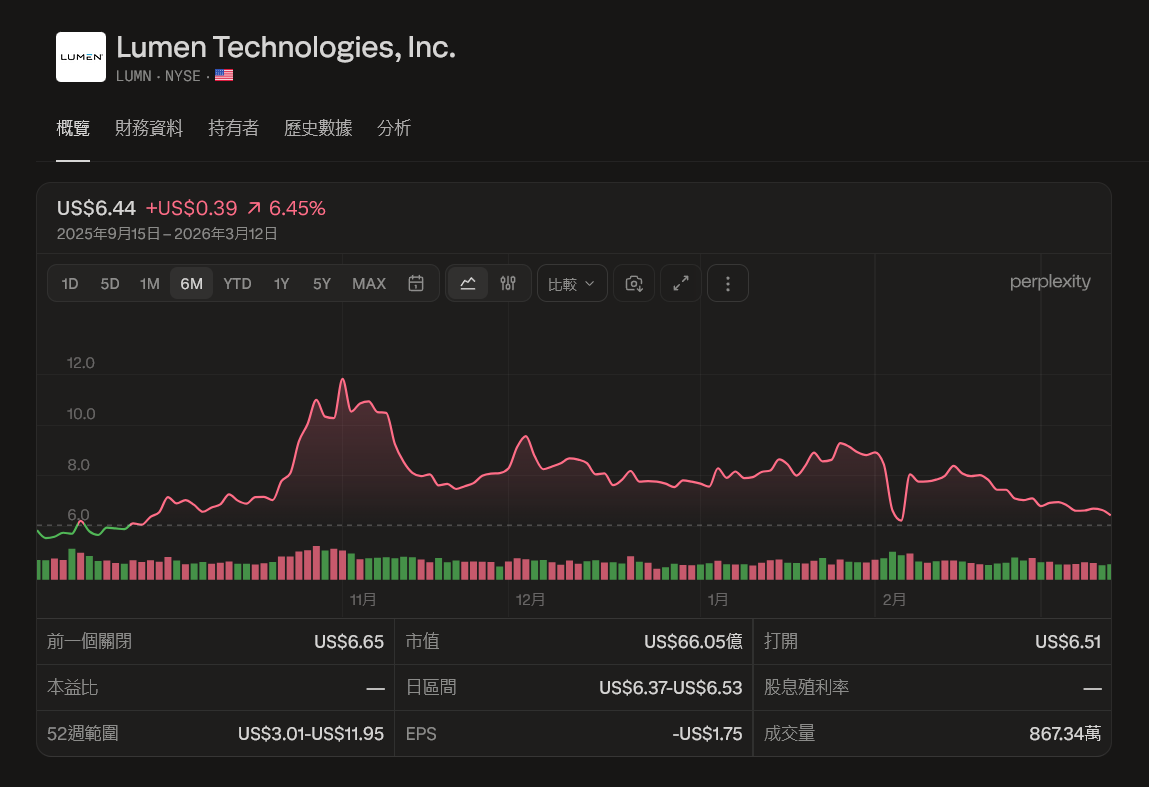Click the 股息殖利率 label
The height and width of the screenshot is (787, 1149).
point(806,687)
